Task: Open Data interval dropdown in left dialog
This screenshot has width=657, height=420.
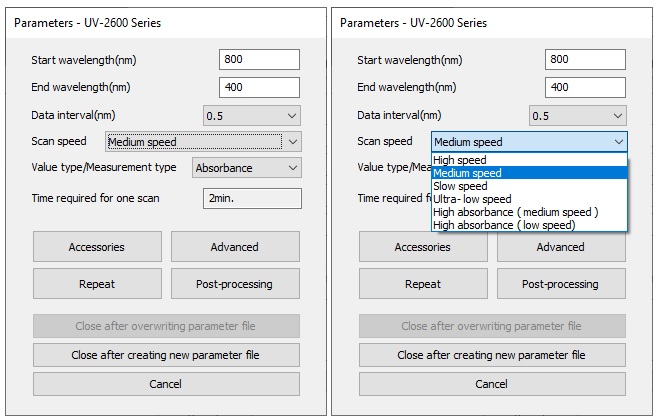Action: tap(252, 116)
